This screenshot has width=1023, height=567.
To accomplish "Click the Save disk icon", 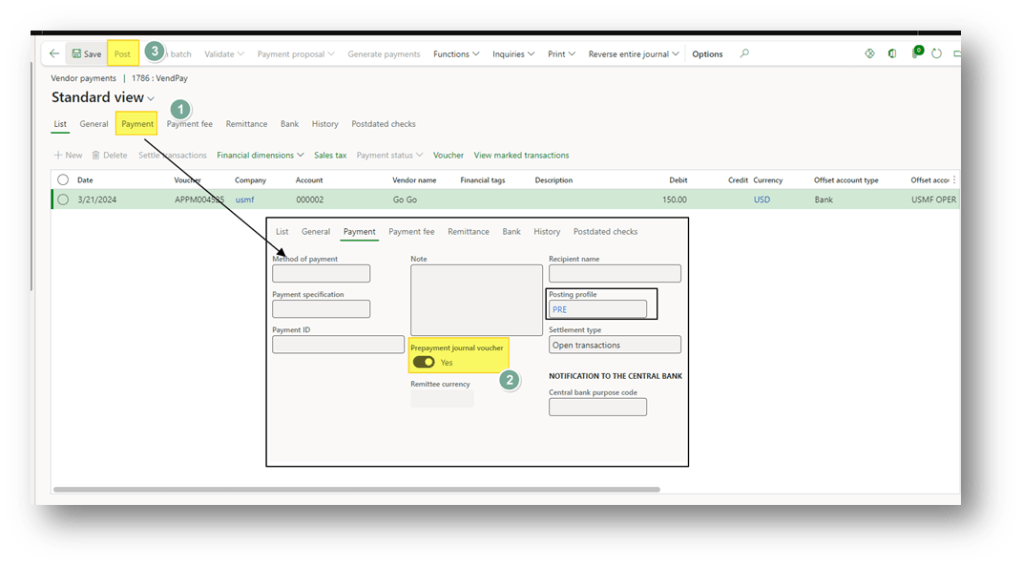I will tap(77, 54).
